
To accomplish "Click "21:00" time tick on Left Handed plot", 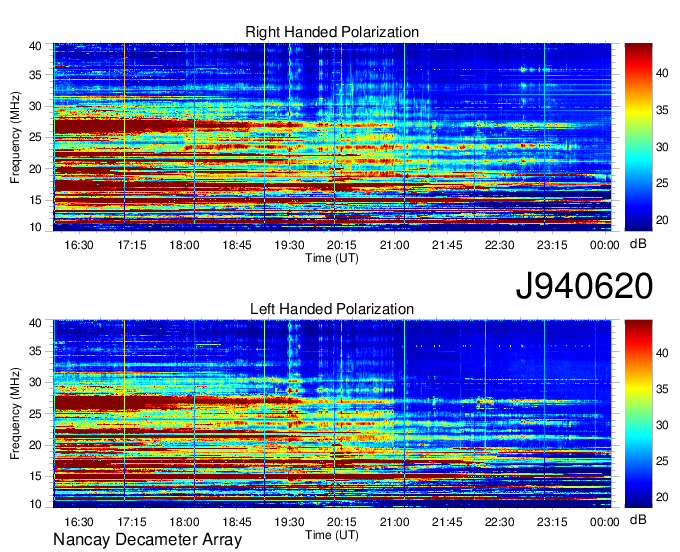I will [395, 522].
